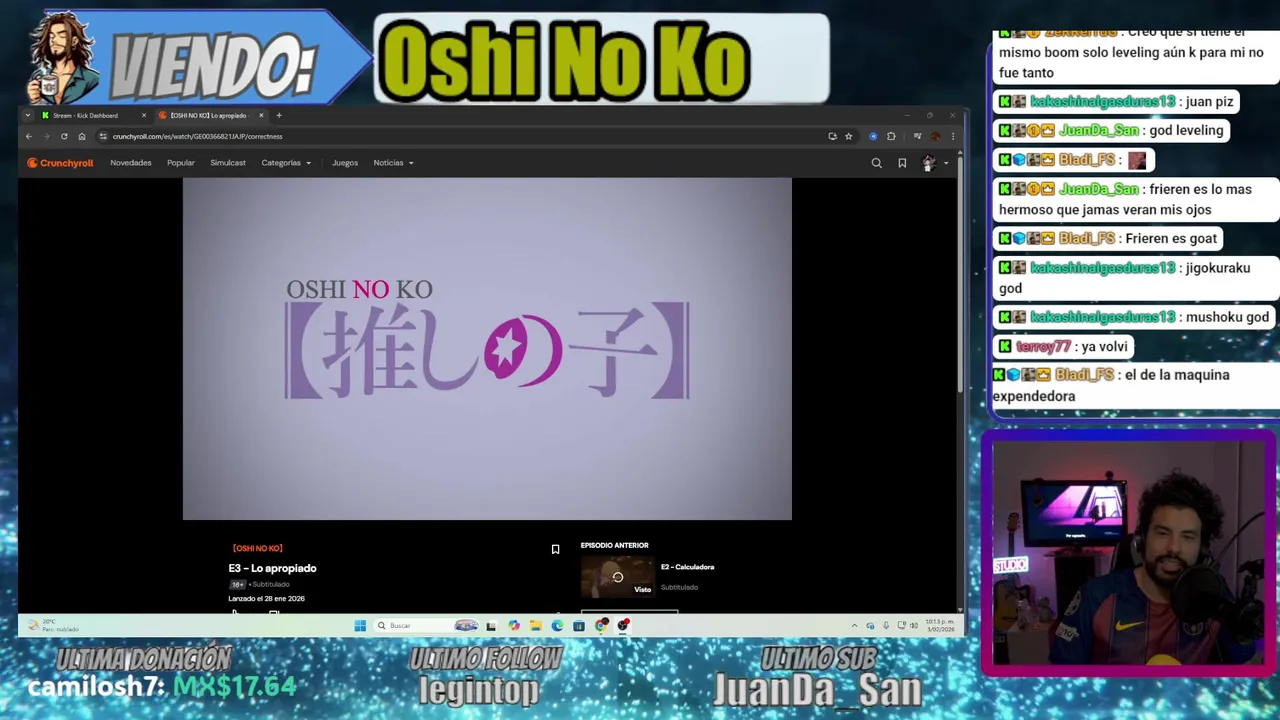Open Google Chrome from the taskbar
This screenshot has height=720, width=1280.
tap(601, 626)
